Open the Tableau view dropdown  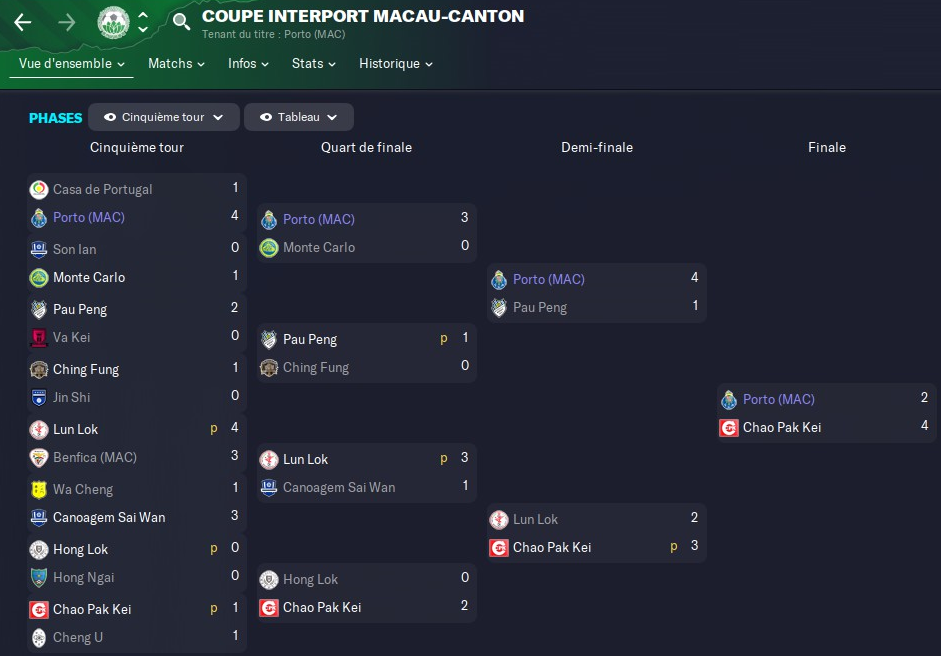[x=332, y=117]
